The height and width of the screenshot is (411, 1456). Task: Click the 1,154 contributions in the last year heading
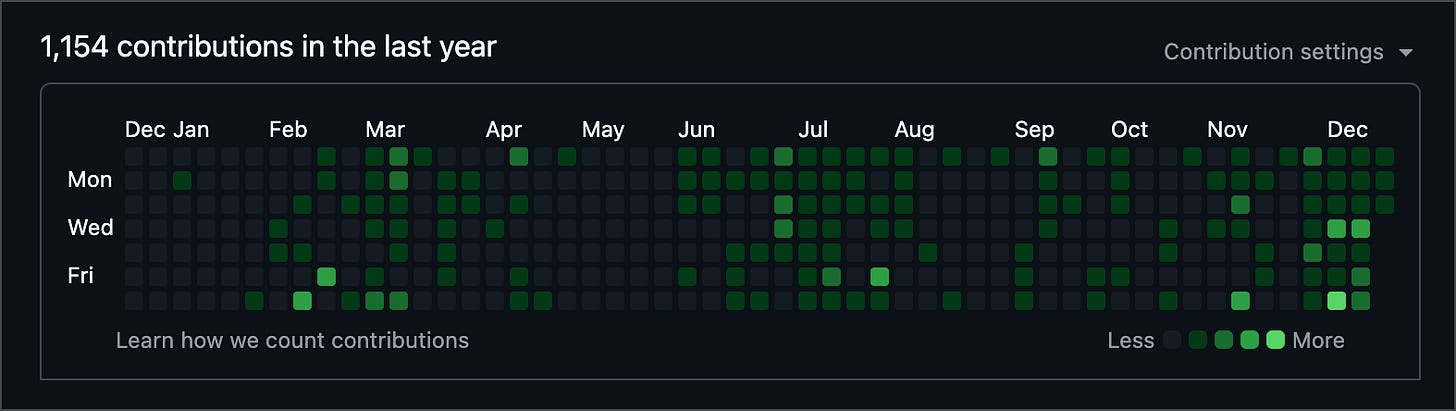point(268,46)
